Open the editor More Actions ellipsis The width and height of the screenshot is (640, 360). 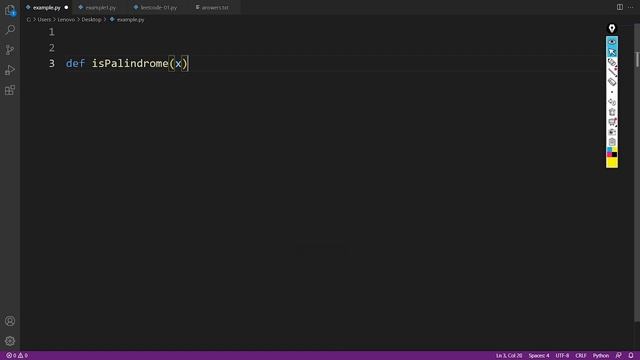coord(631,7)
